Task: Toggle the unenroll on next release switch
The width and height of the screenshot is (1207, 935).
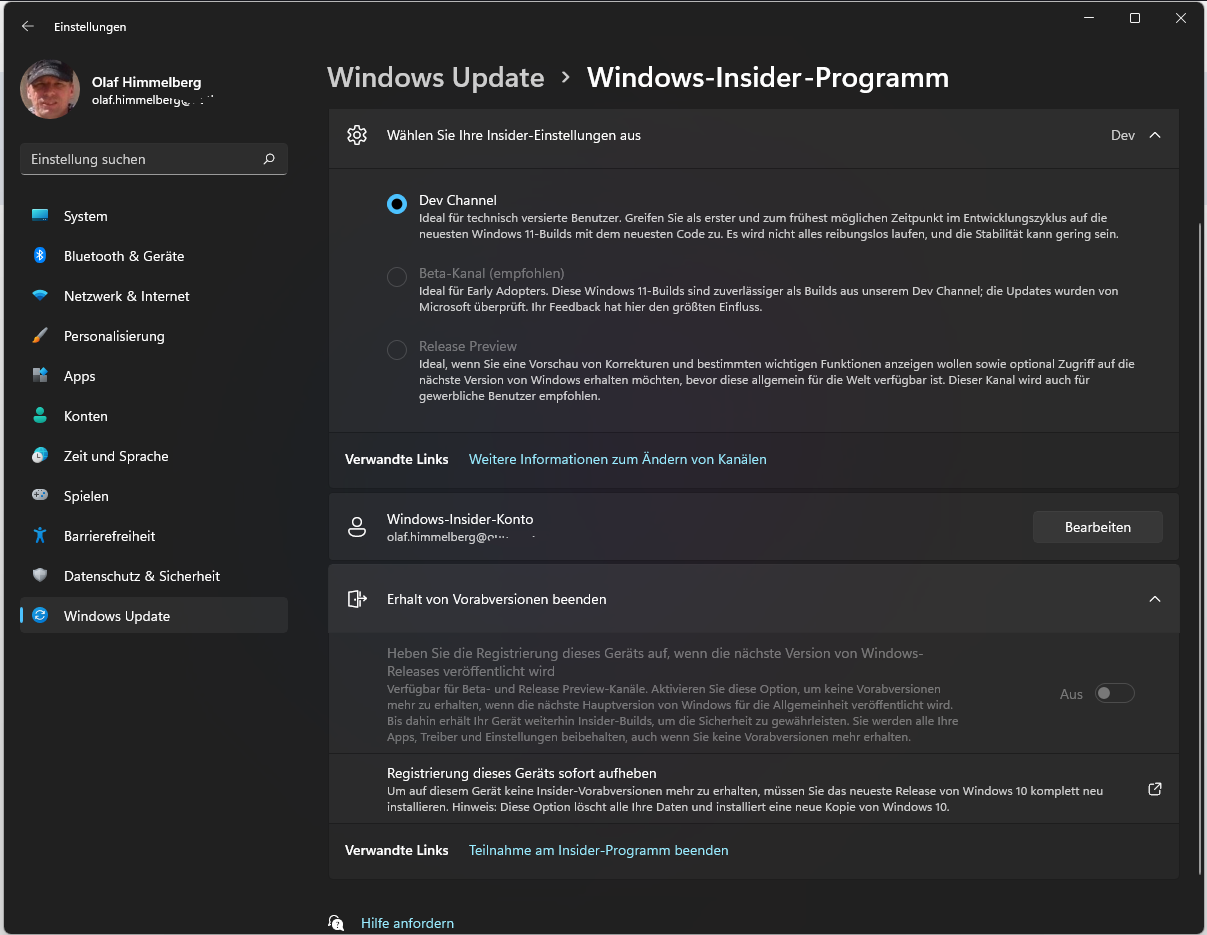Action: tap(1114, 693)
